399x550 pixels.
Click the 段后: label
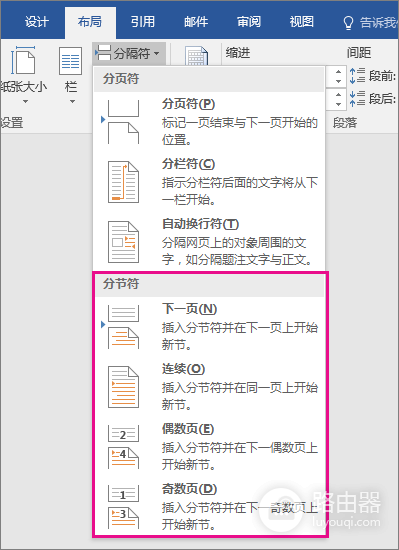[383, 99]
